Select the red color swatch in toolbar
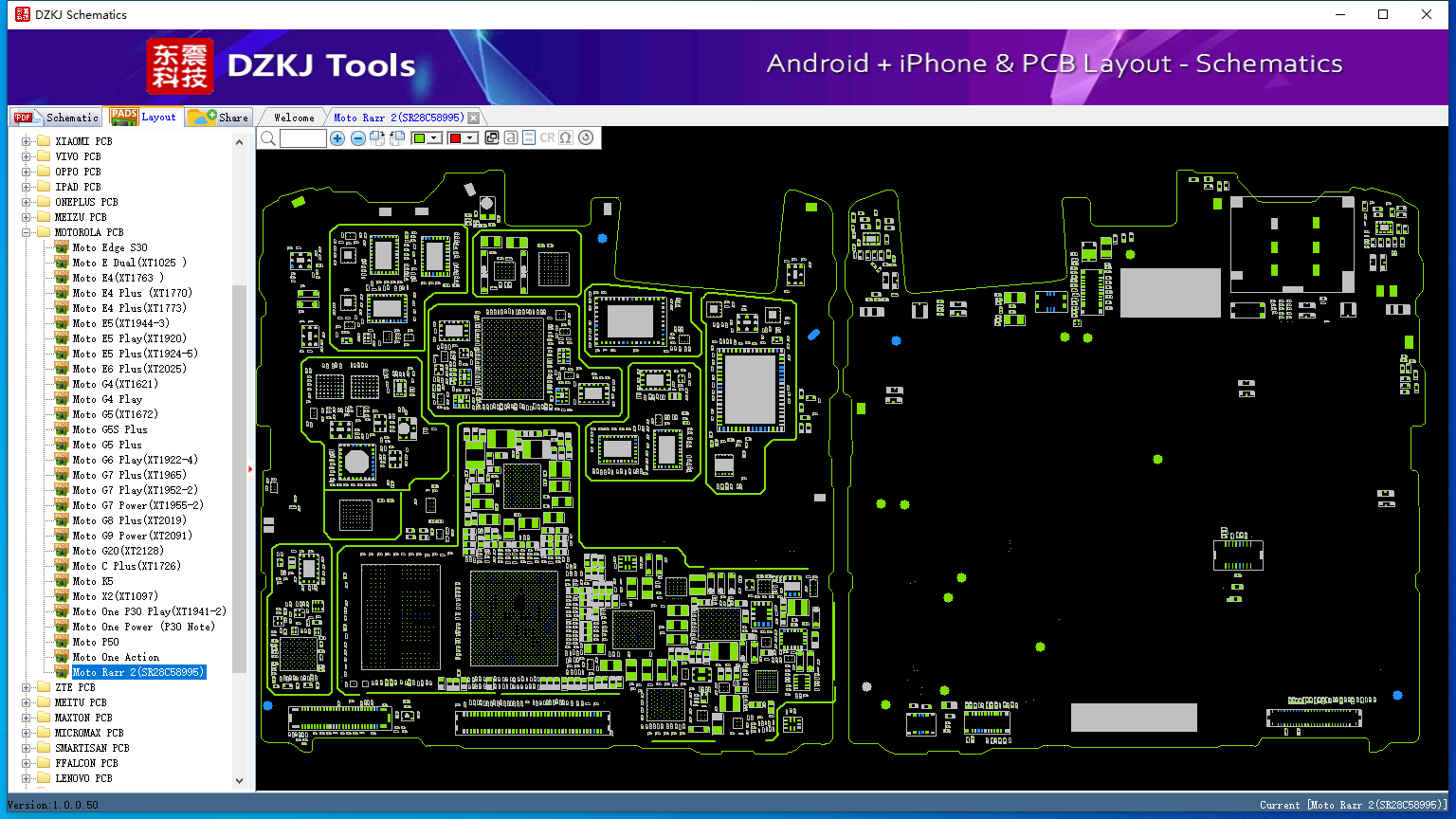The height and width of the screenshot is (819, 1456). pos(456,138)
